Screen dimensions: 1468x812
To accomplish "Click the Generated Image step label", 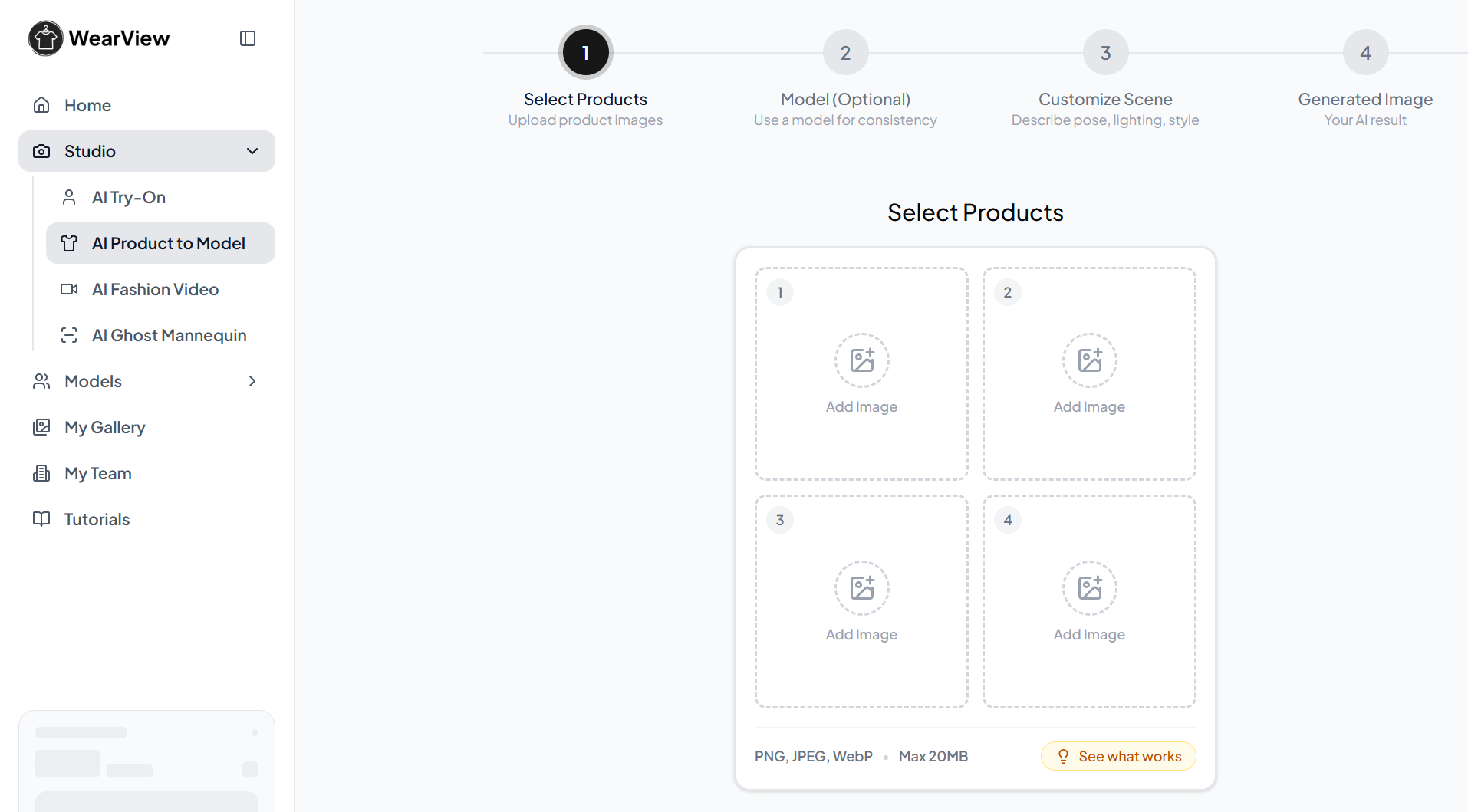I will (1365, 99).
